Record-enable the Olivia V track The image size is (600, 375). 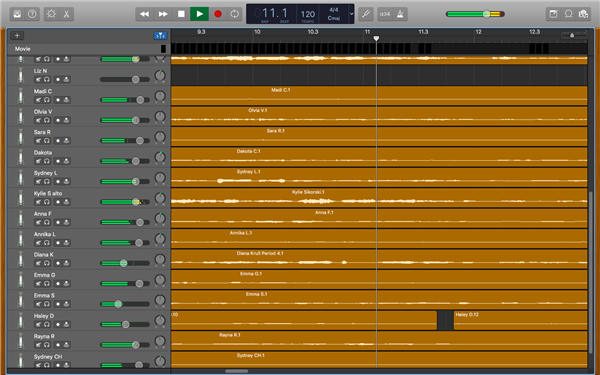click(x=58, y=120)
